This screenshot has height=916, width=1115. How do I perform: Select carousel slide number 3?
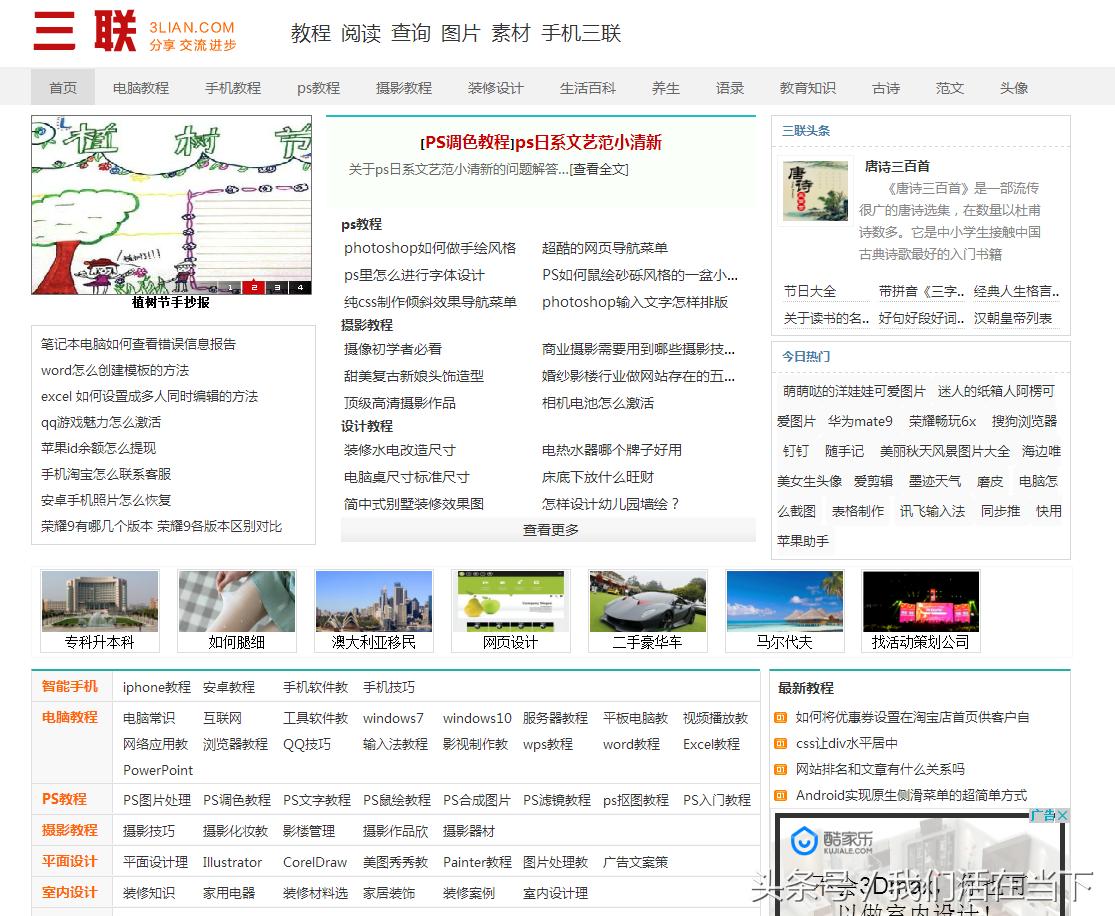click(278, 287)
